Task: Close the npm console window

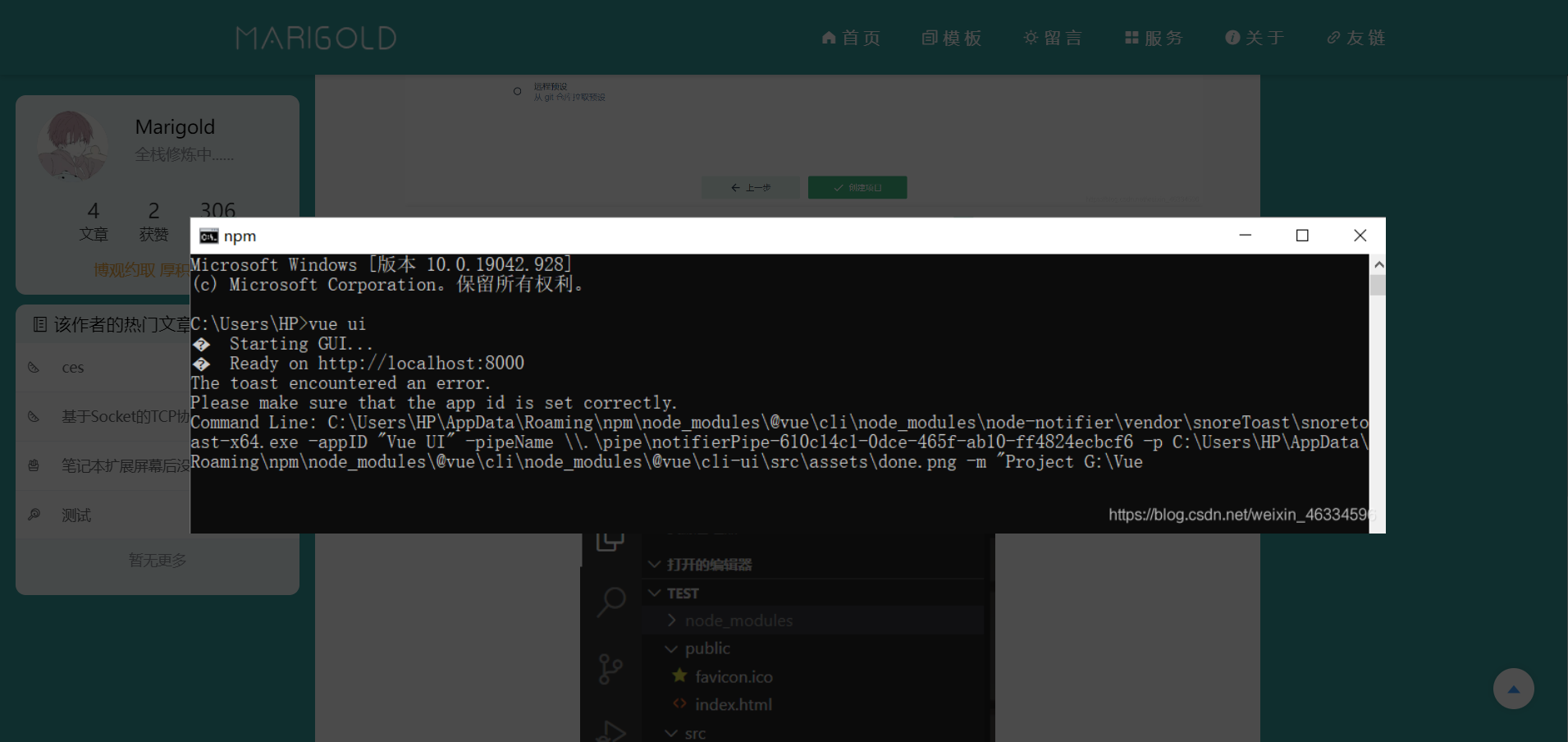Action: (1360, 236)
